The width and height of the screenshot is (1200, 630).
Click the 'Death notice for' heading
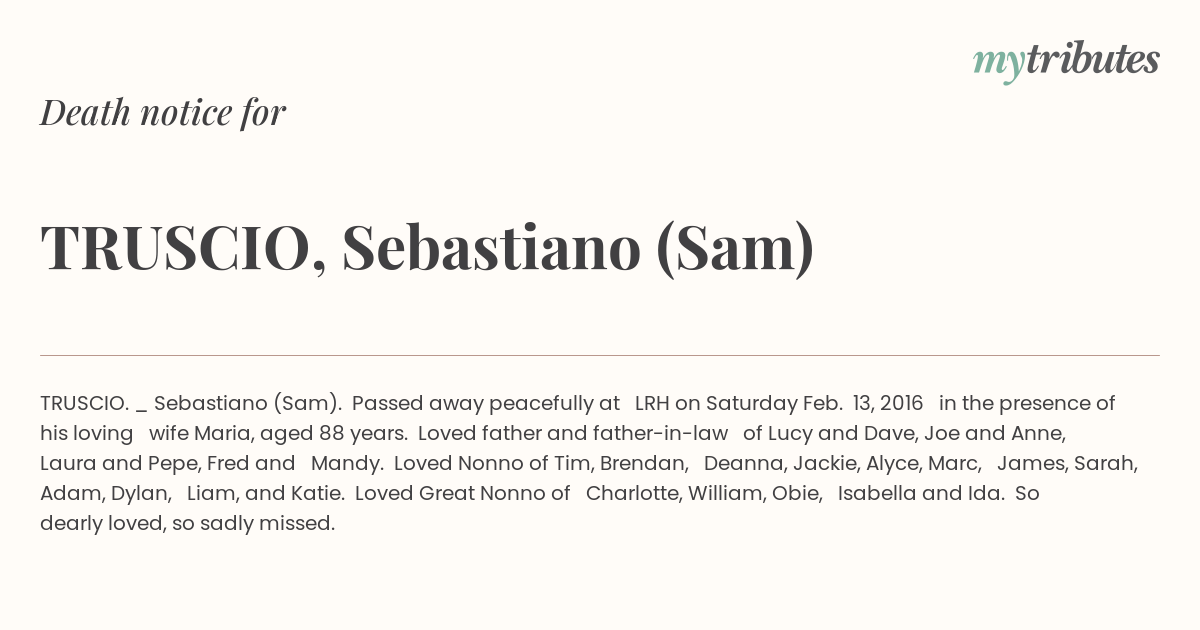[x=163, y=112]
